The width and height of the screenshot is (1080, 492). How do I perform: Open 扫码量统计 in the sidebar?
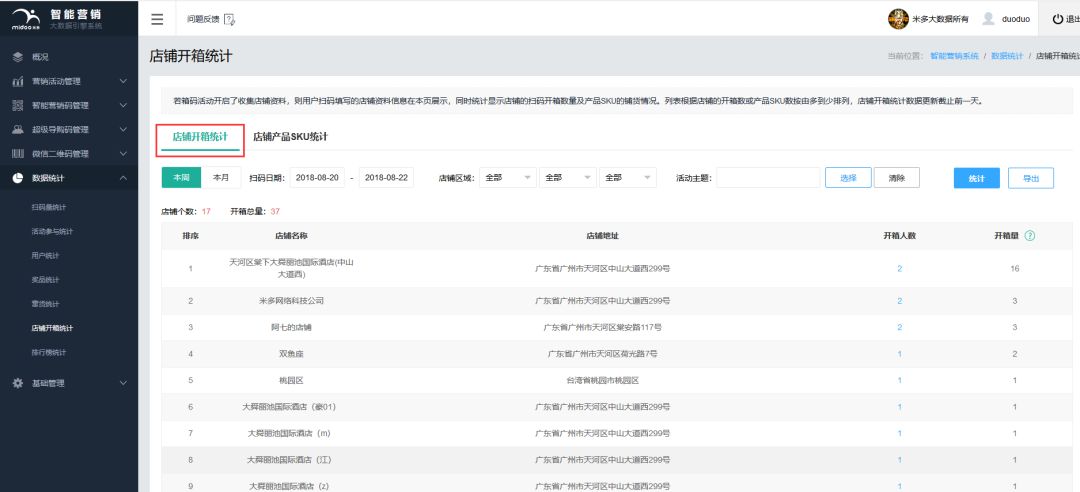click(x=48, y=207)
